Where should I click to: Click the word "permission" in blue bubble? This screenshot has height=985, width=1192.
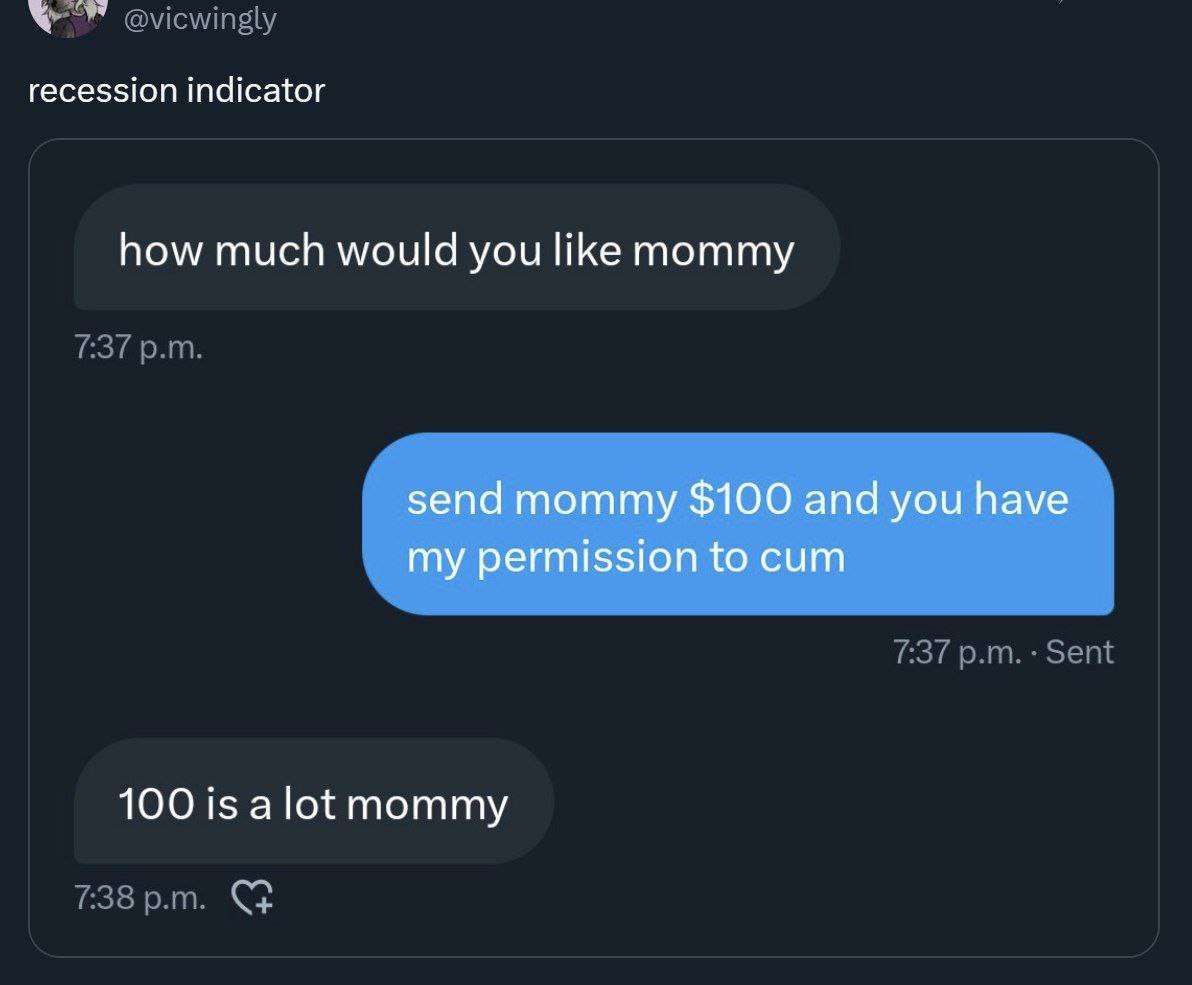(x=588, y=557)
